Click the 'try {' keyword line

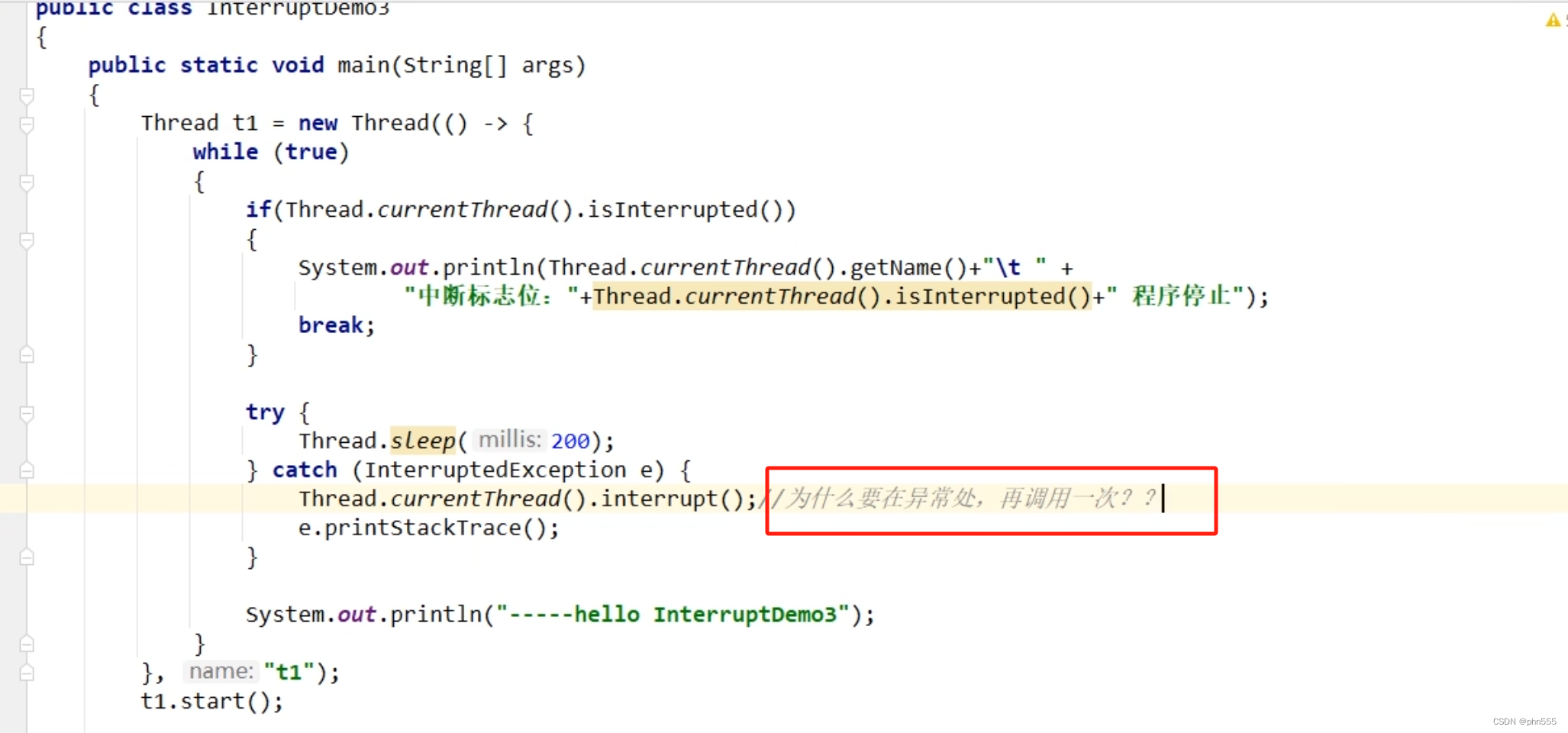pos(278,413)
